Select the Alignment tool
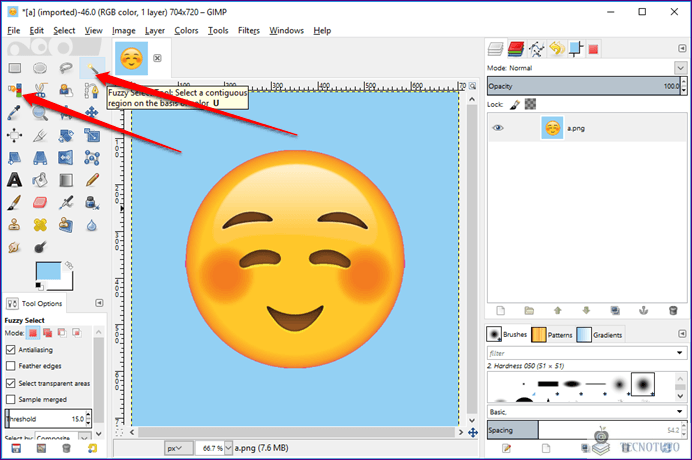Screen dimensions: 692x460 pos(14,135)
